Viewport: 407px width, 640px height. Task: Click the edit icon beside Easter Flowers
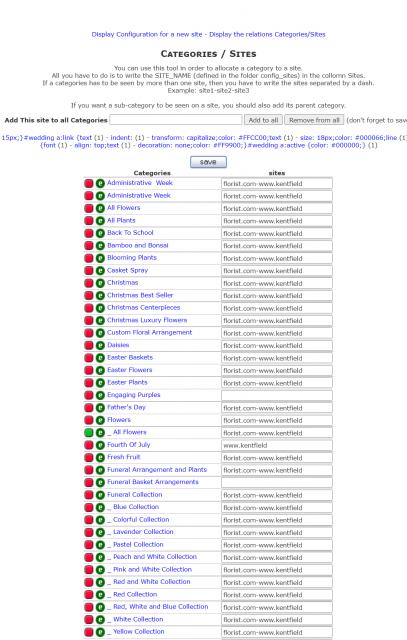100,371
